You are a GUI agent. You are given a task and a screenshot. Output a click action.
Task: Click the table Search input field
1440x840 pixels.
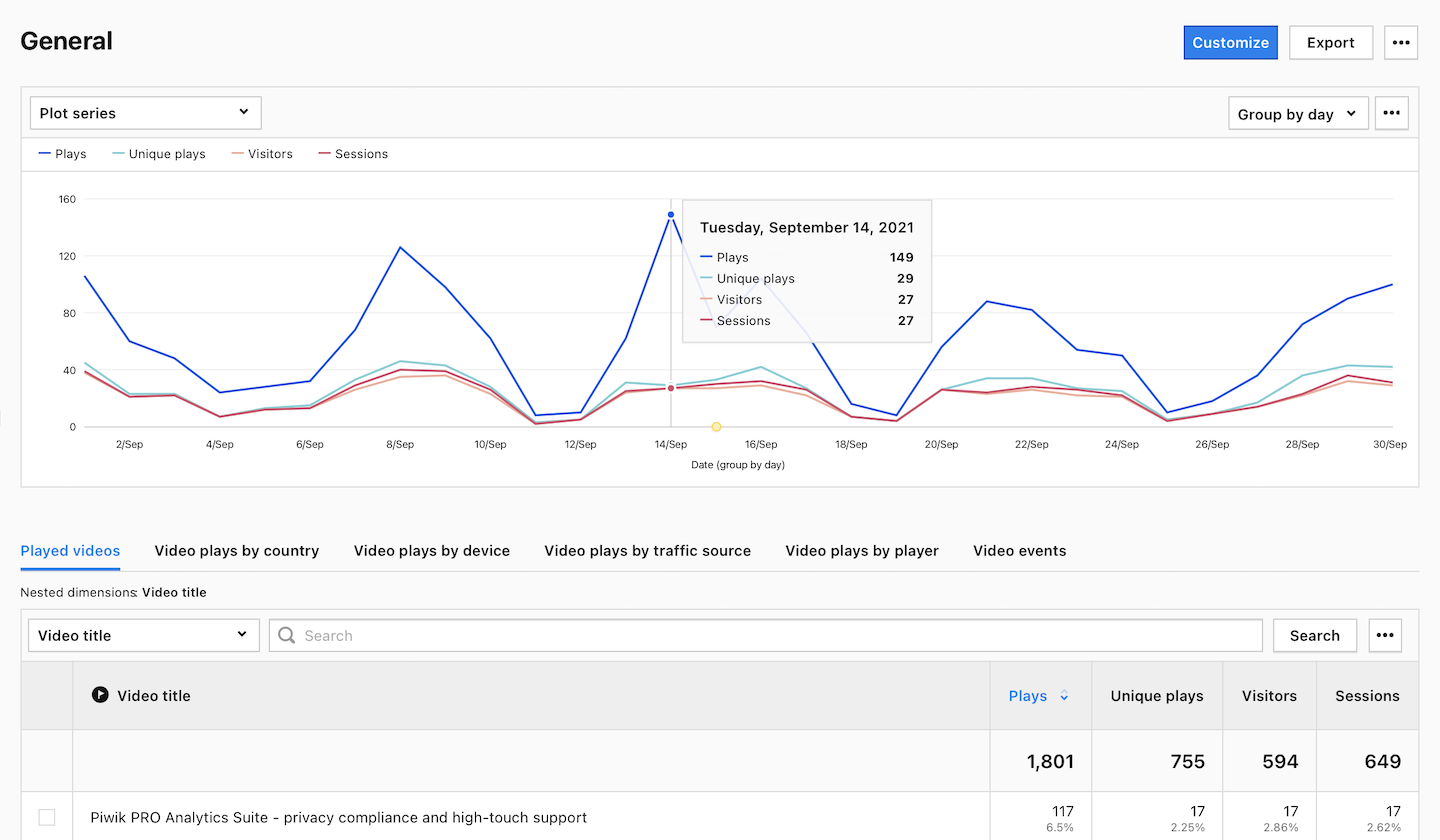pyautogui.click(x=766, y=635)
